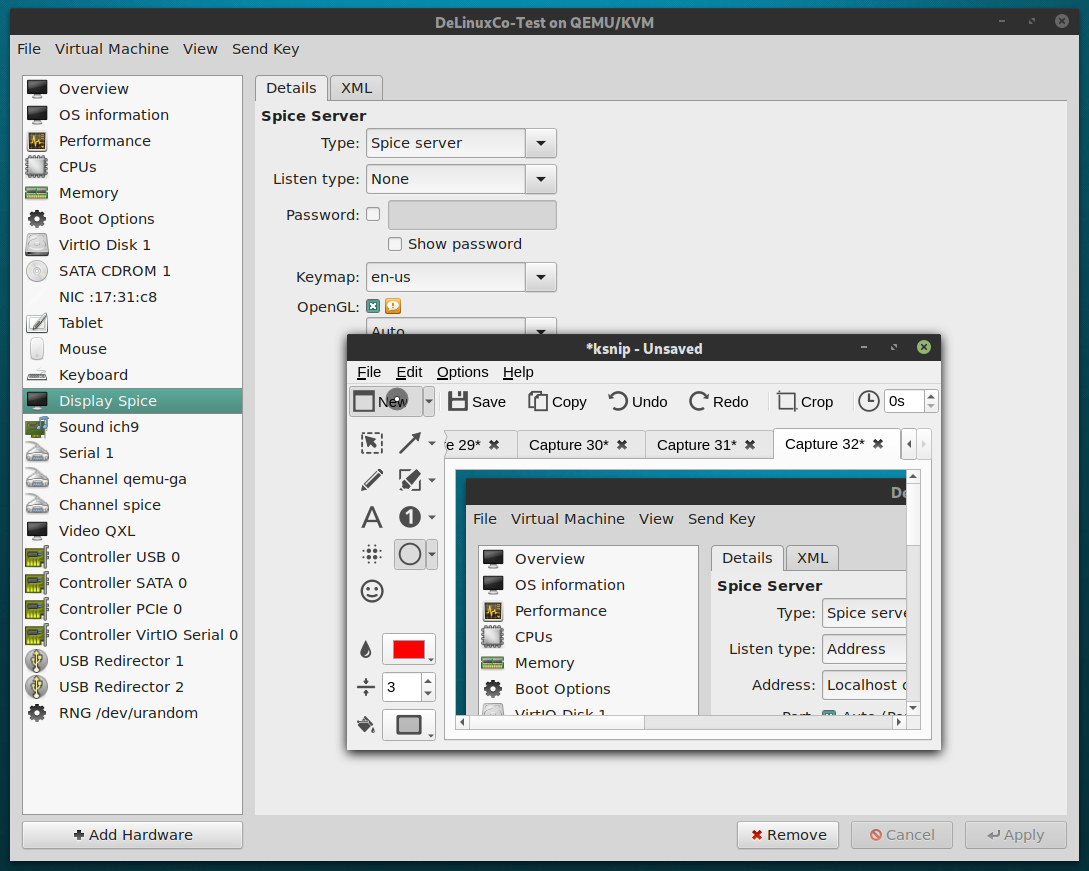
Task: Open New capture mode dropdown arrow
Action: (x=429, y=401)
